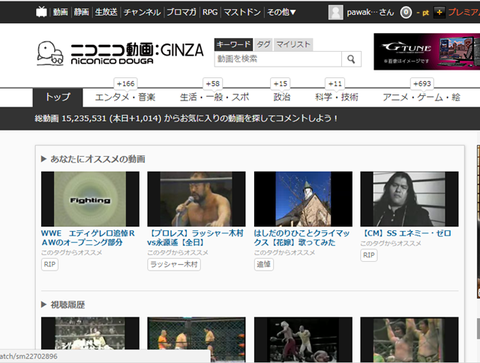Click the 追悼 tag button
The width and height of the screenshot is (480, 363).
(264, 264)
